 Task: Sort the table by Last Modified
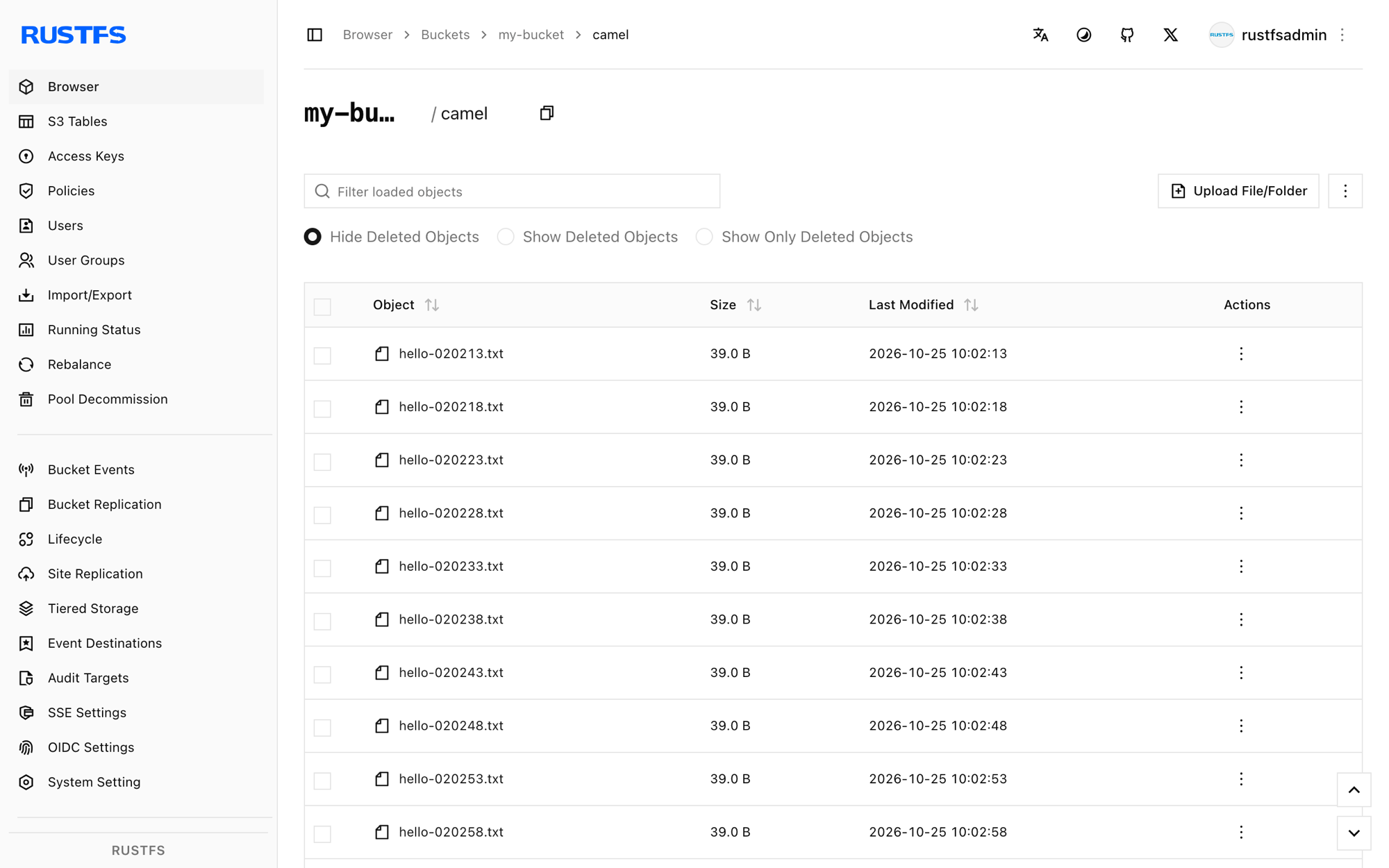click(971, 305)
